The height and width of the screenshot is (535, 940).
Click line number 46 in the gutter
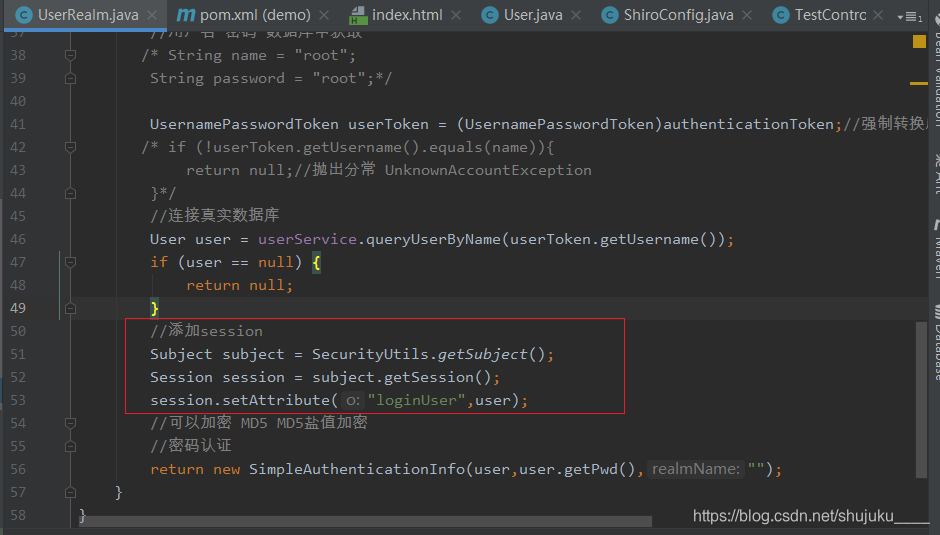point(18,239)
